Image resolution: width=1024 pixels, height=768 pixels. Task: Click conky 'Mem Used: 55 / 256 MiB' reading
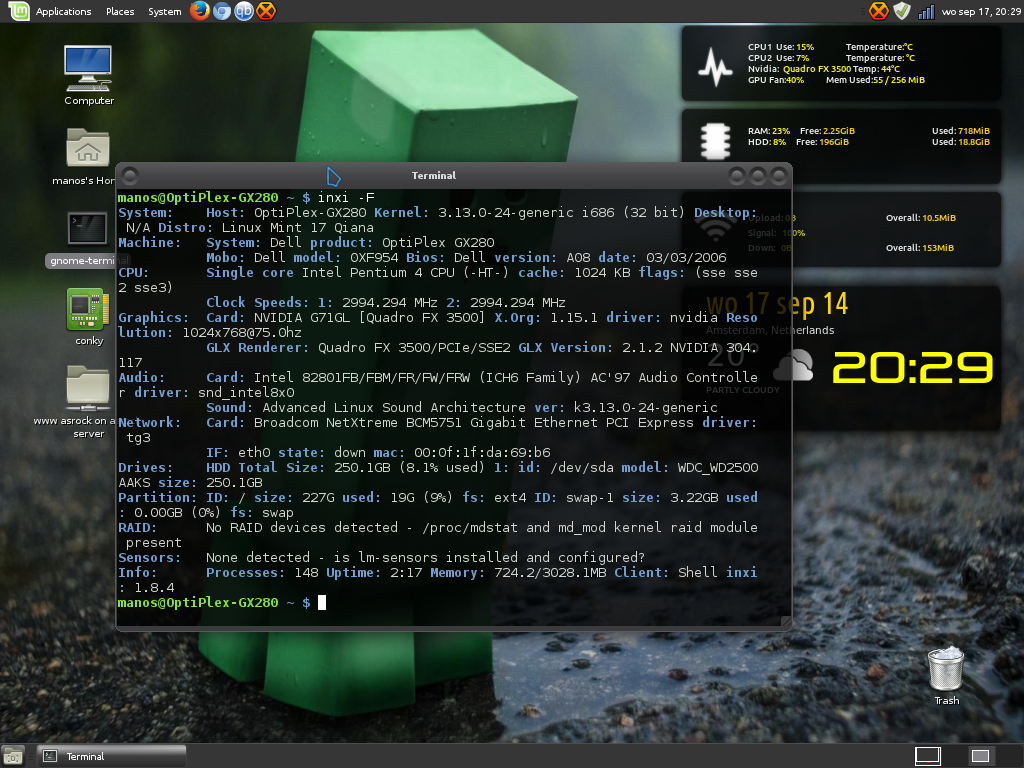point(875,80)
